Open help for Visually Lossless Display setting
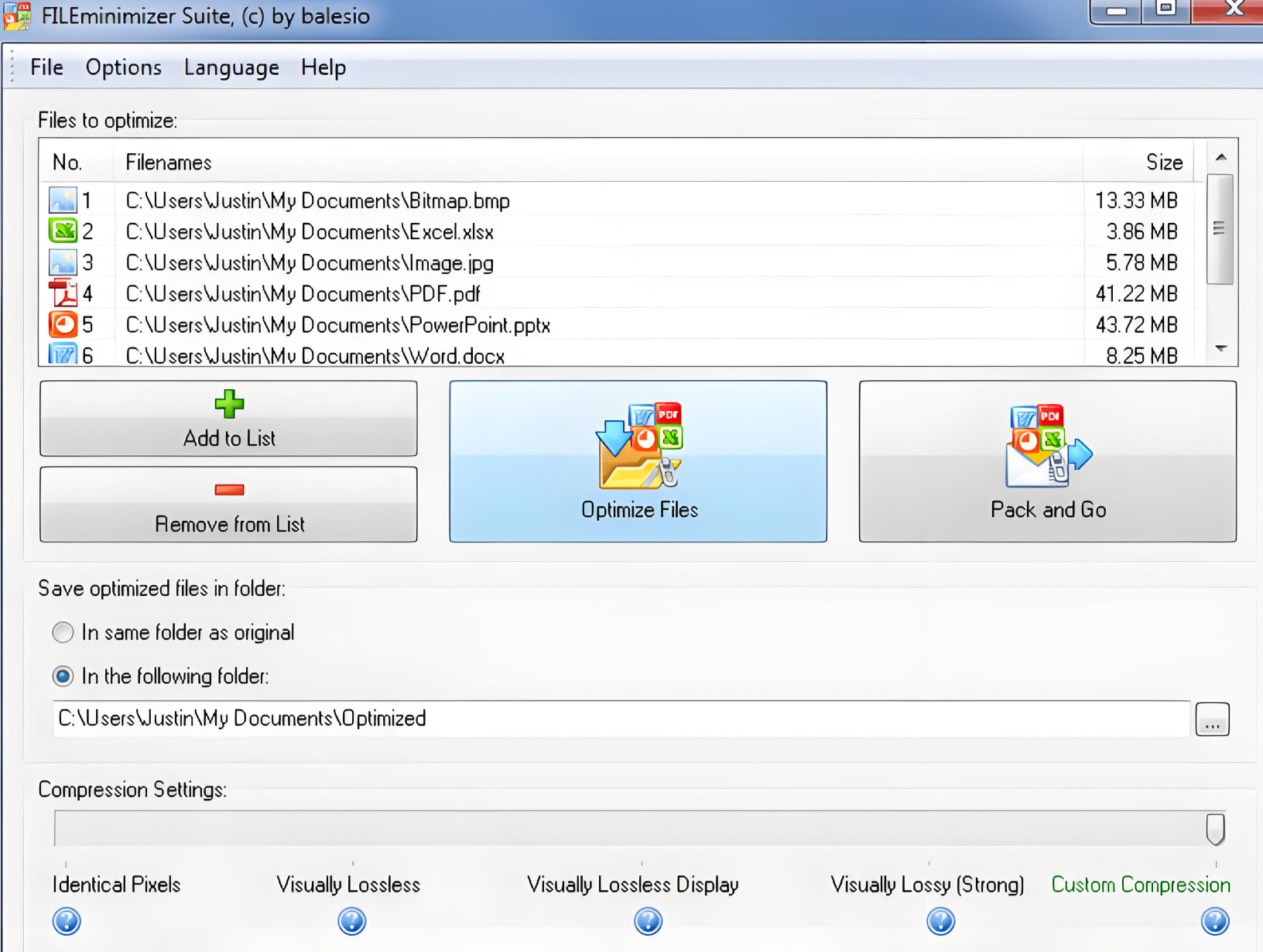This screenshot has height=952, width=1263. coord(648,921)
